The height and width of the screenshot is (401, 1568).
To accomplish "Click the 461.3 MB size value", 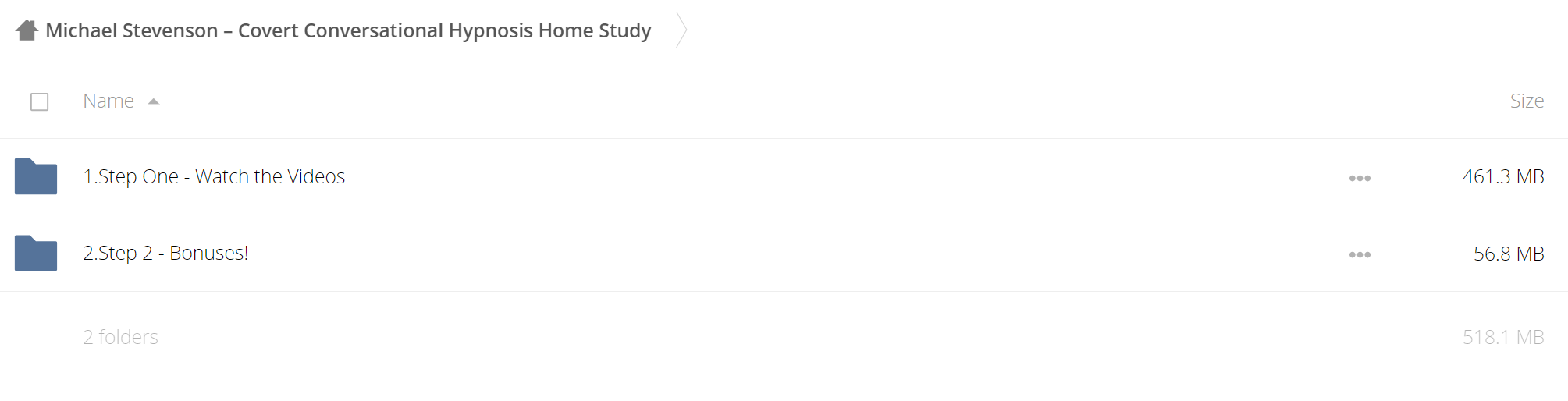I will 1503,176.
